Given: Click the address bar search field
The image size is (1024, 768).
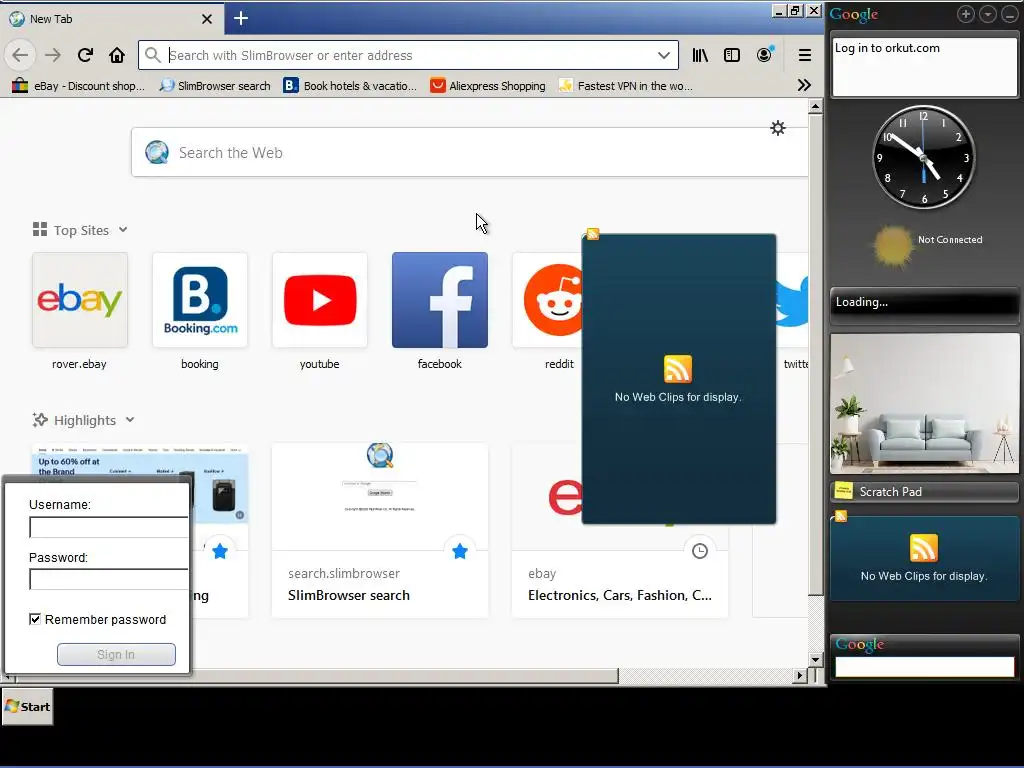Looking at the screenshot, I should (408, 56).
